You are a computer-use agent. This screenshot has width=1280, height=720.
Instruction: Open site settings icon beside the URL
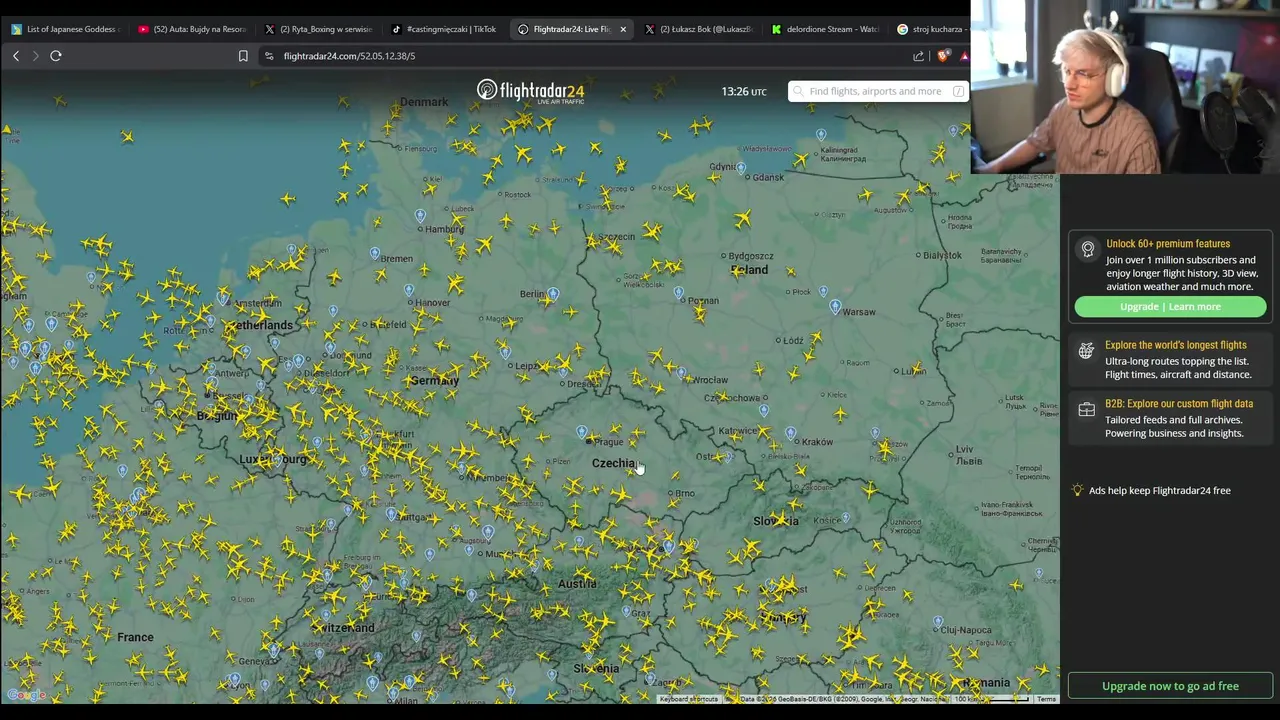(269, 56)
